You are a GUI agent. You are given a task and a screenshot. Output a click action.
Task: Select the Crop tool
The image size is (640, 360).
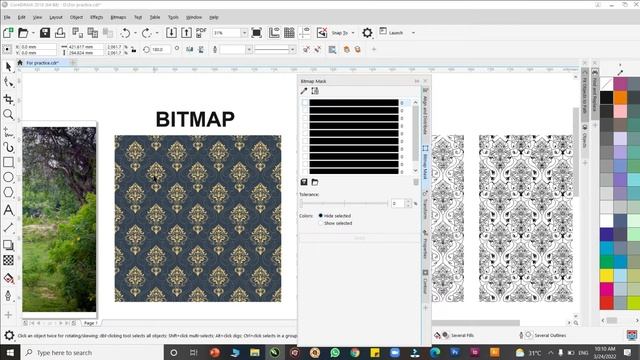[8, 99]
